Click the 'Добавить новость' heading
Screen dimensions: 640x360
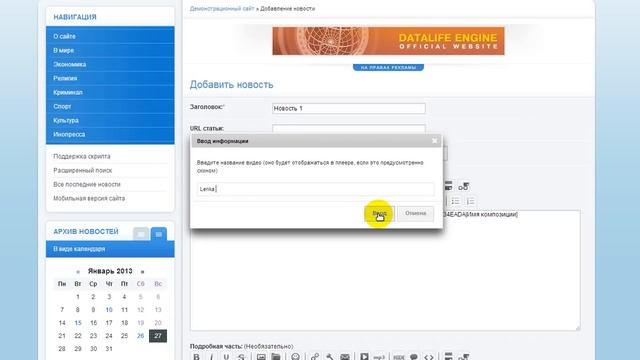pos(231,84)
